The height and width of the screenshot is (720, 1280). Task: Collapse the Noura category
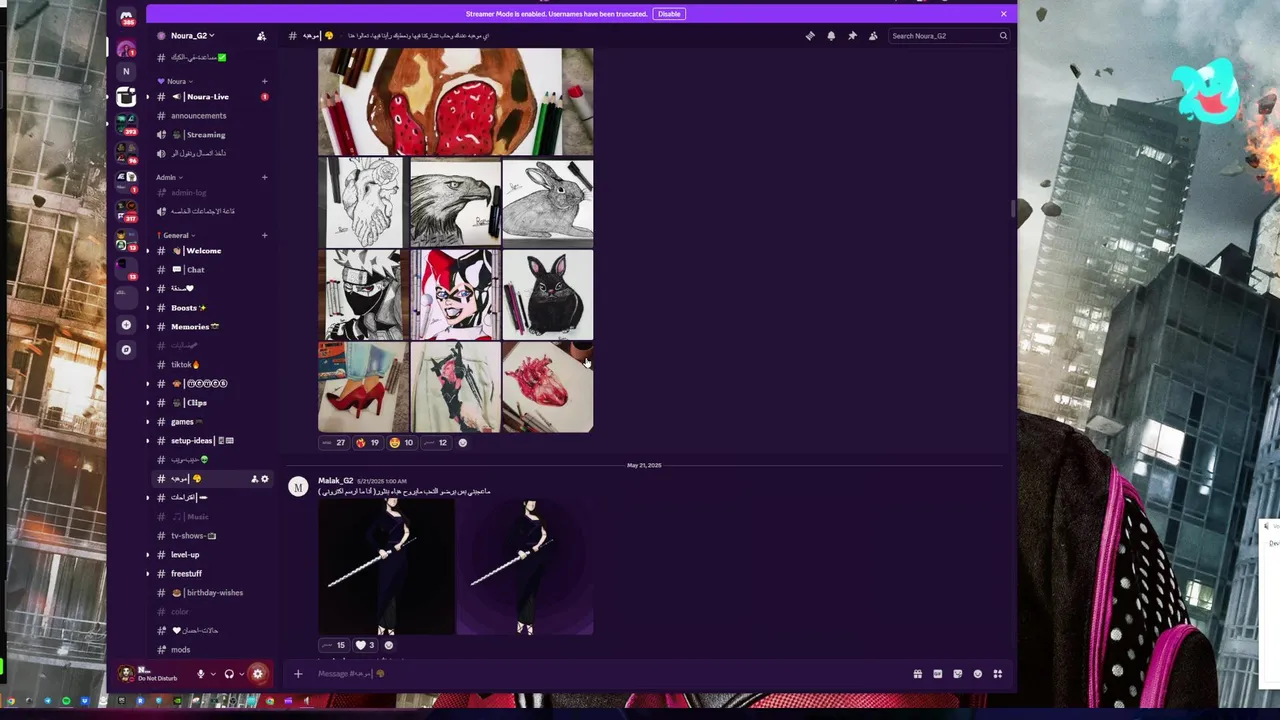tap(174, 81)
